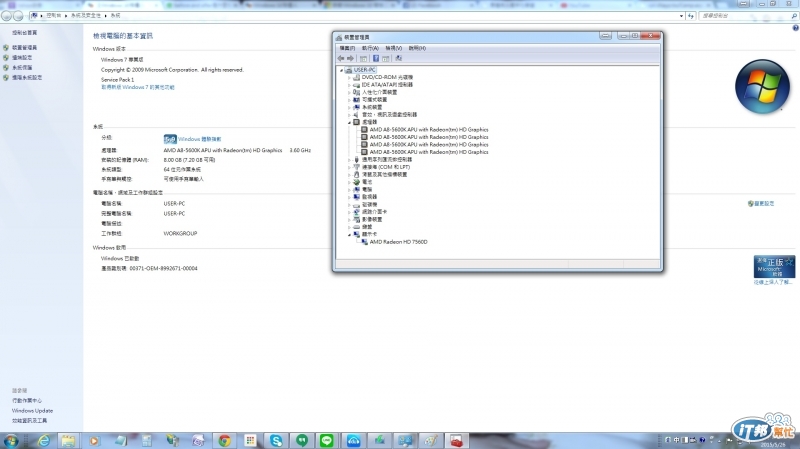
Task: Open LINE from the taskbar
Action: click(327, 440)
